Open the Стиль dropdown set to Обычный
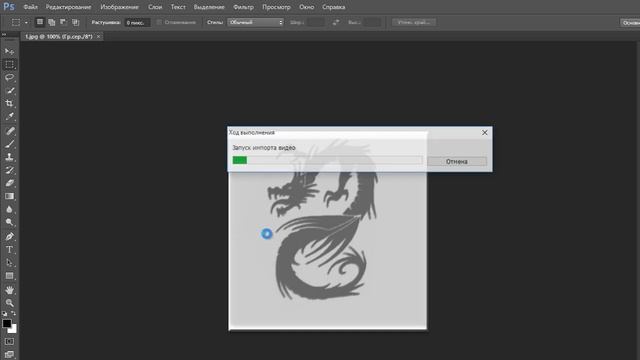The image size is (640, 360). click(256, 22)
